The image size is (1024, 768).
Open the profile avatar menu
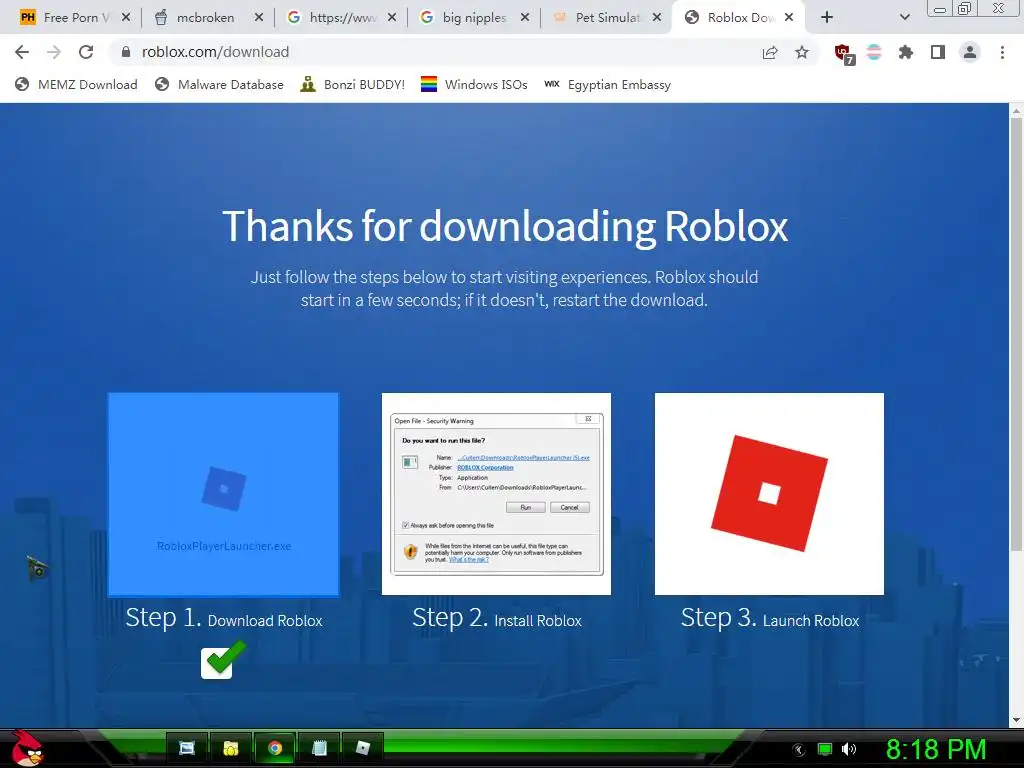pyautogui.click(x=970, y=52)
